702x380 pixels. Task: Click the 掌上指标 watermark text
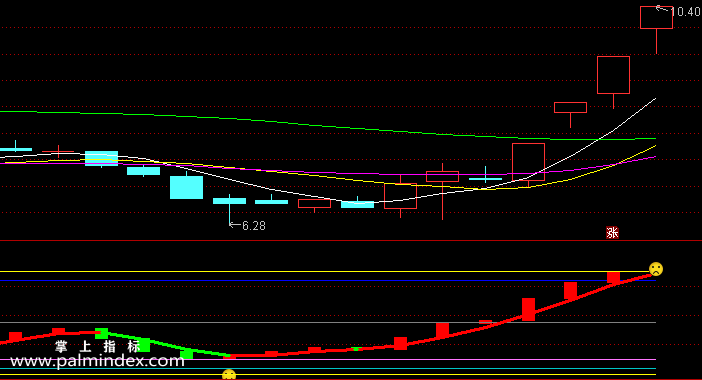(x=98, y=346)
